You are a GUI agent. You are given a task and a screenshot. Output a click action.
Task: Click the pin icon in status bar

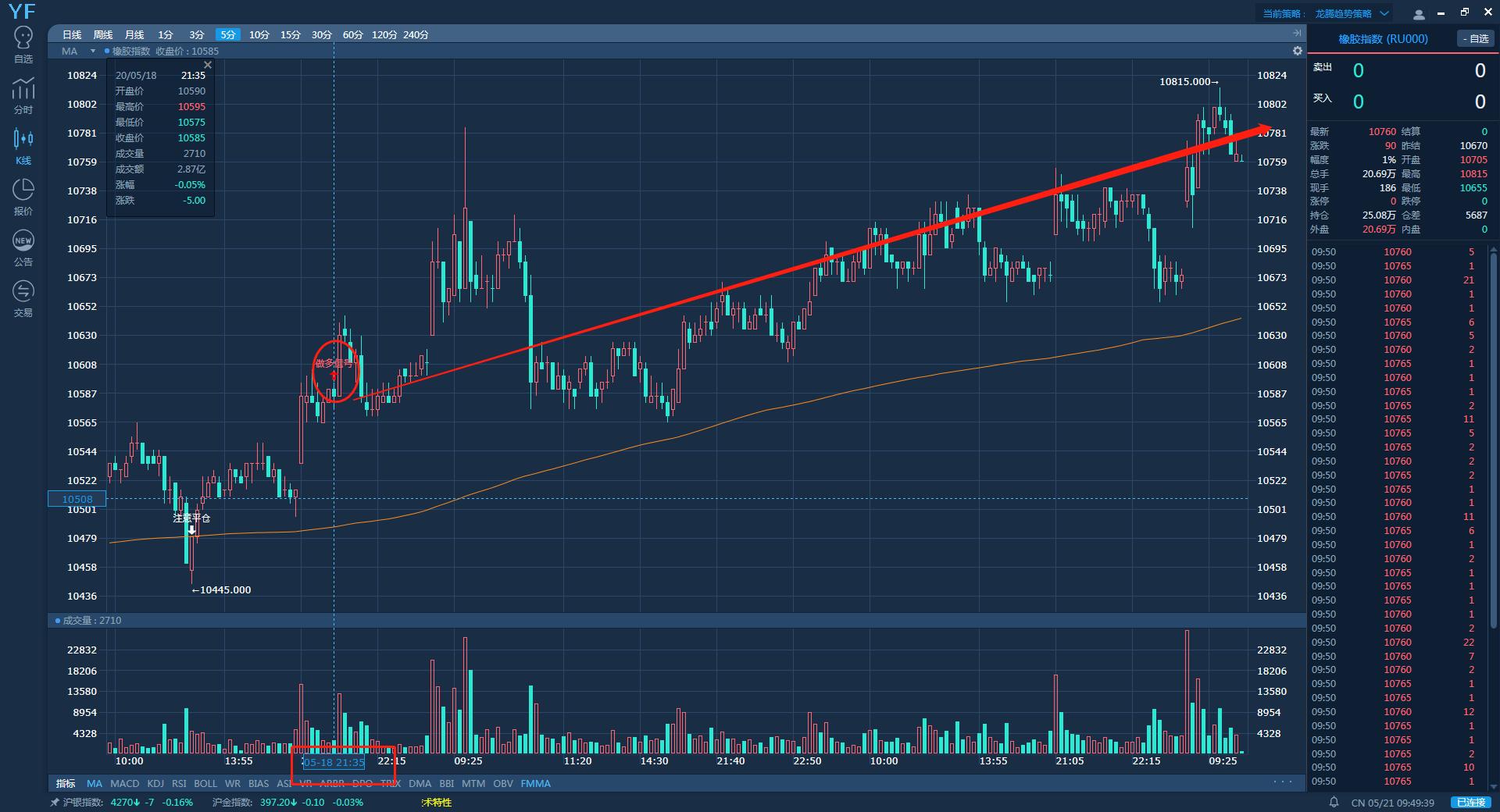(x=55, y=803)
